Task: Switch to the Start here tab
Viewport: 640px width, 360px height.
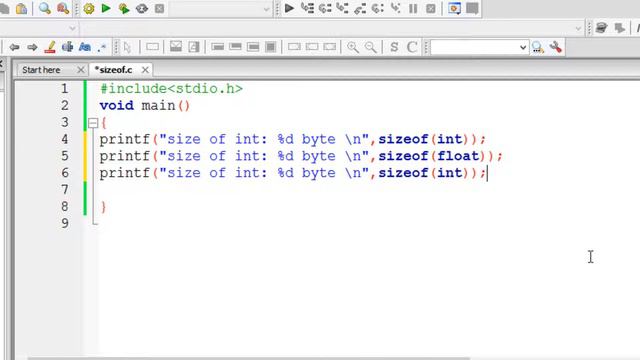Action: pos(41,70)
